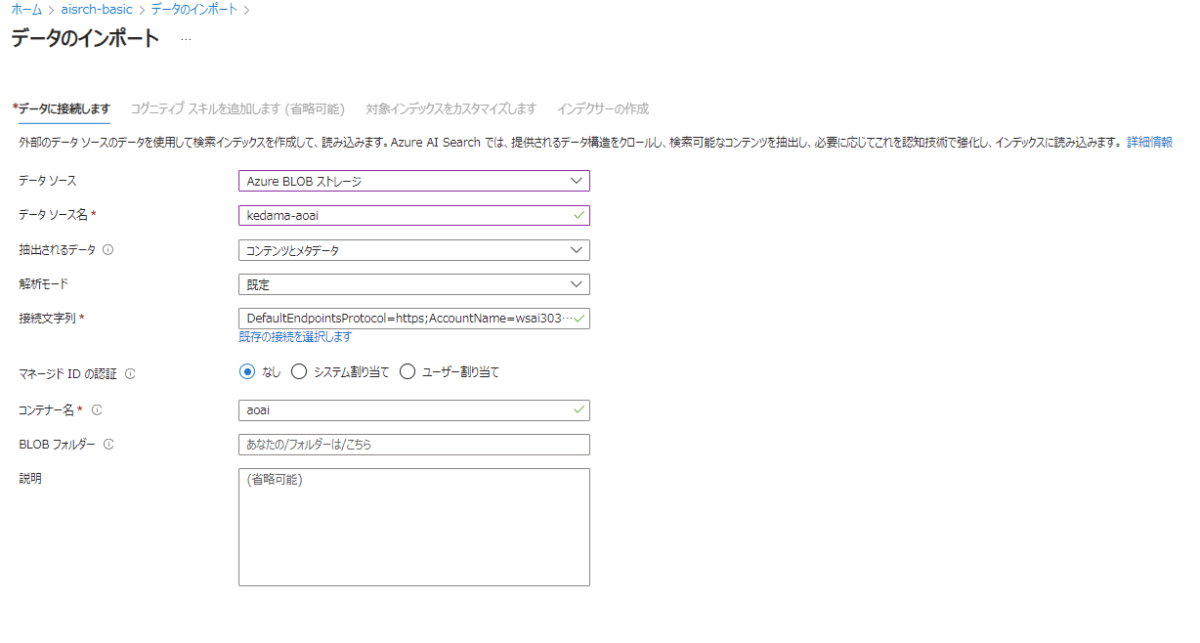Click the データ ソース名 field with kedama-aoai

[414, 215]
